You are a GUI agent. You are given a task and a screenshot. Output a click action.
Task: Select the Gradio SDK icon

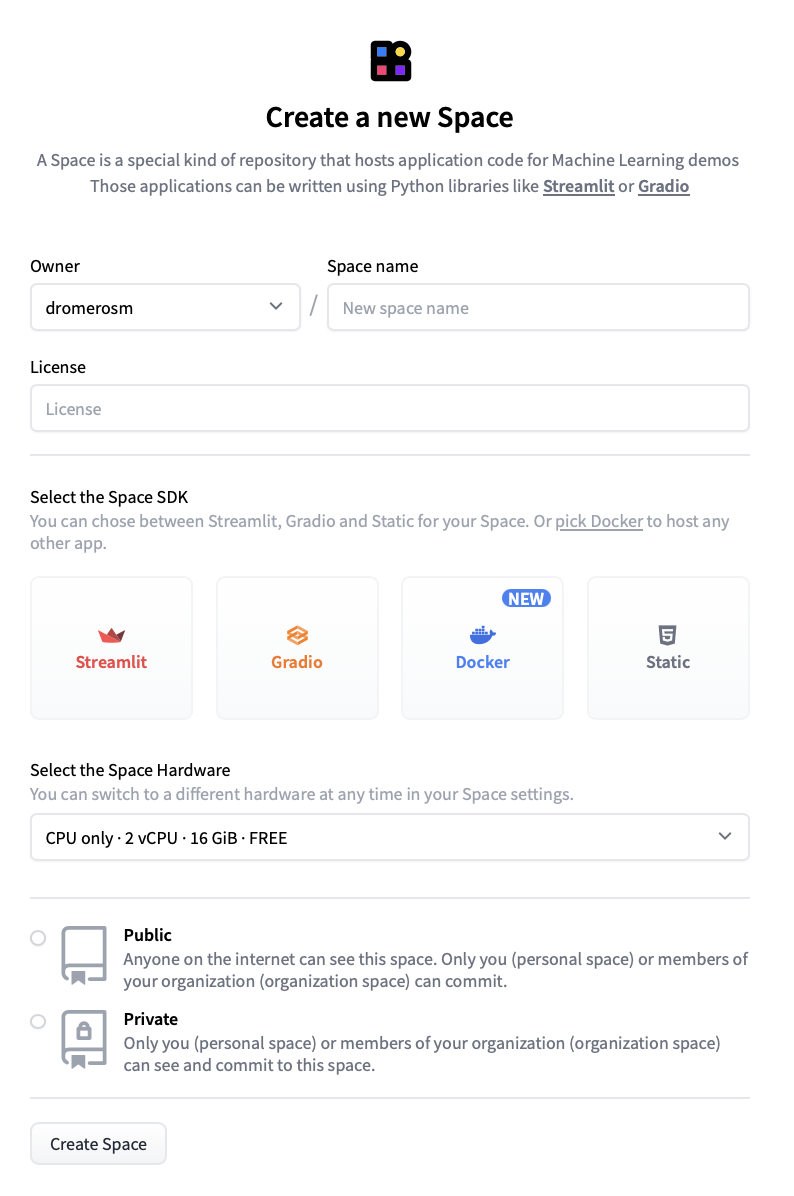pos(297,635)
